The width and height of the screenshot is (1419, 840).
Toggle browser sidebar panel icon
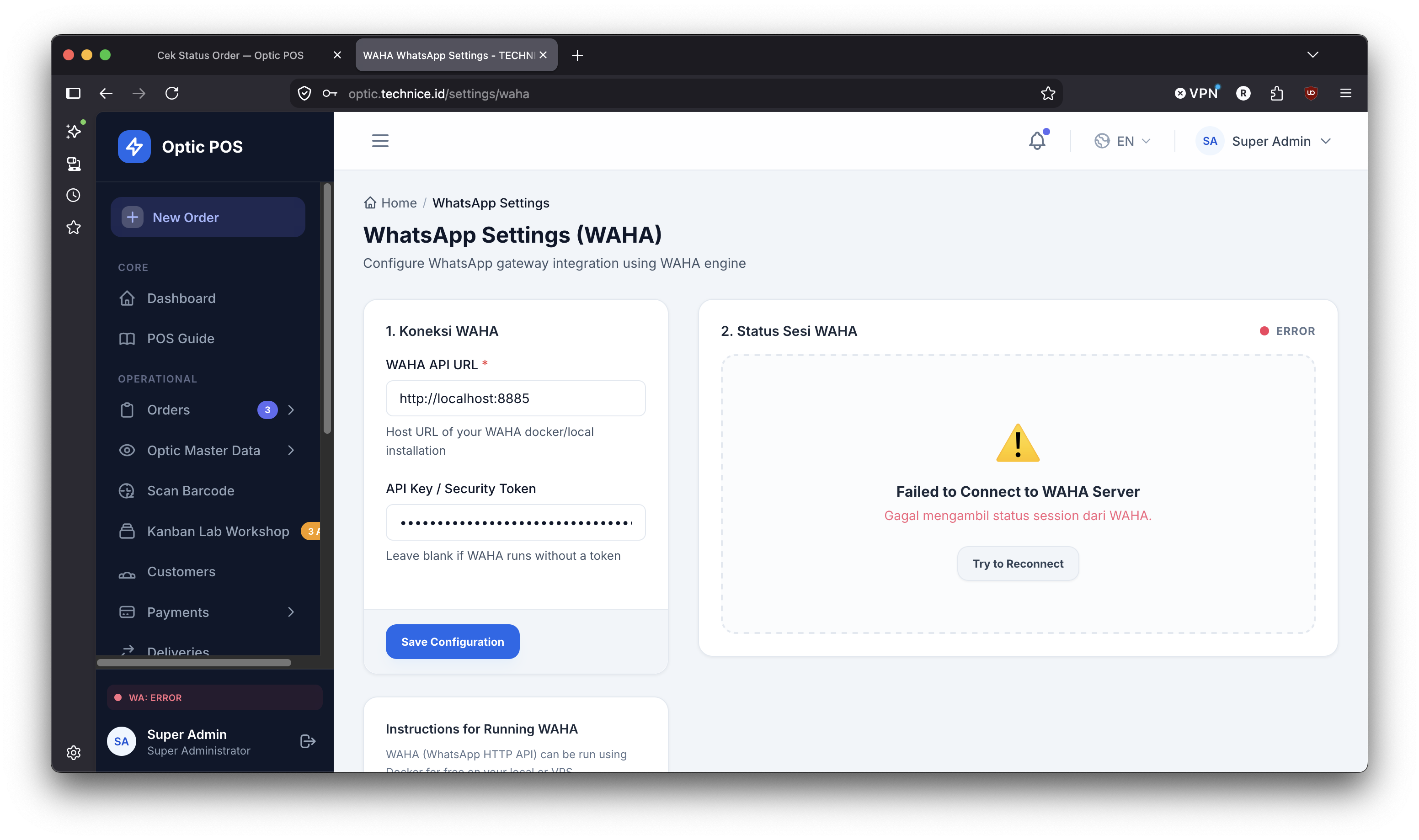73,93
